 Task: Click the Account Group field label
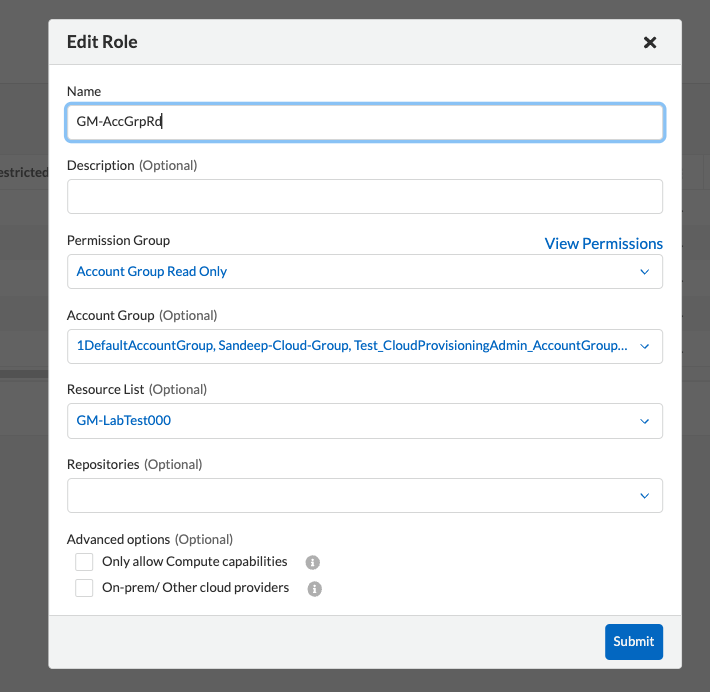(110, 315)
